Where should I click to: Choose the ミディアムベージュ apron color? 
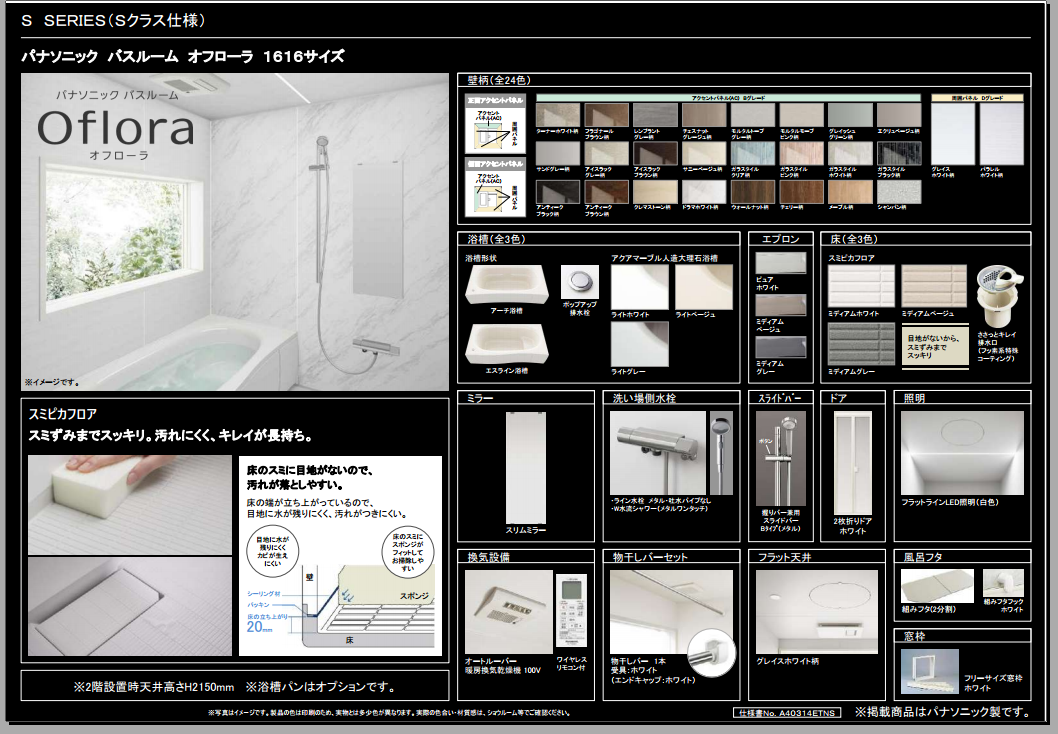coord(781,305)
